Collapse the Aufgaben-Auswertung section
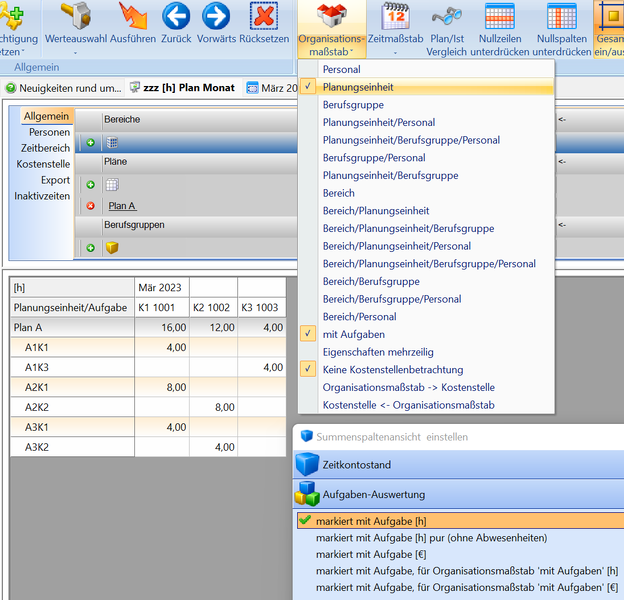Viewport: 624px width, 600px height. pos(373,495)
